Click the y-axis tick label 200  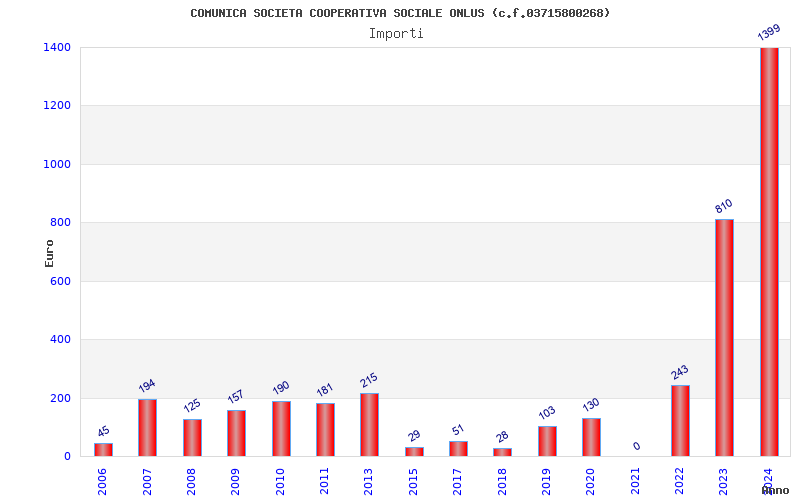[60, 398]
